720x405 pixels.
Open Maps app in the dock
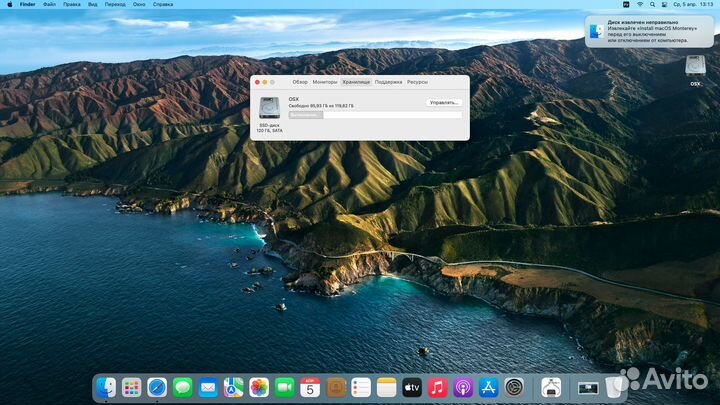coord(233,388)
